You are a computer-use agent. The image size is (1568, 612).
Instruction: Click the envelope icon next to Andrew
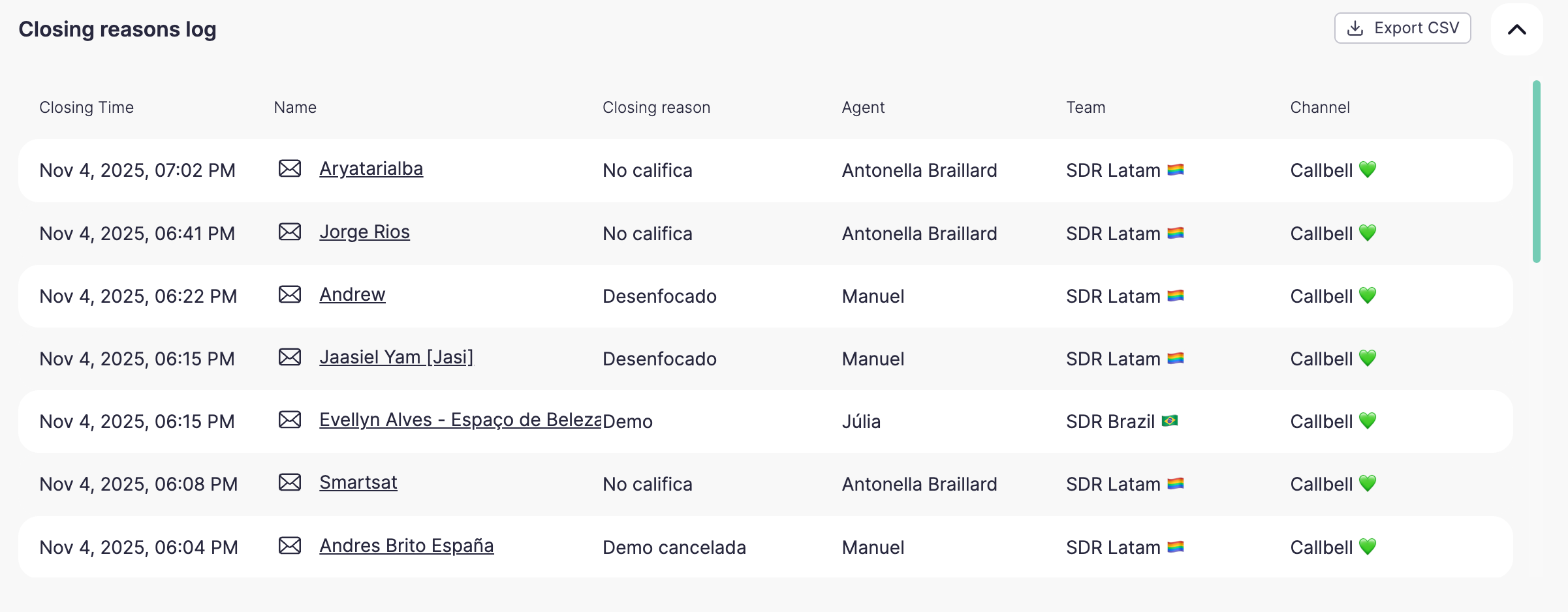coord(290,295)
